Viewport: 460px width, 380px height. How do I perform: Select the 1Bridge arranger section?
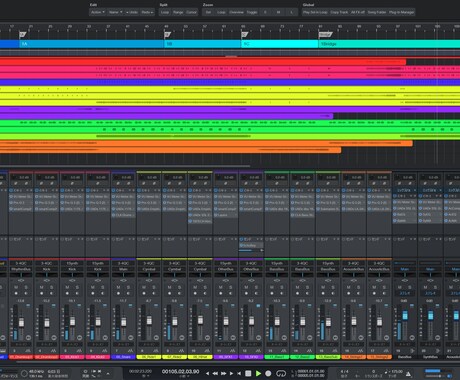click(x=389, y=44)
